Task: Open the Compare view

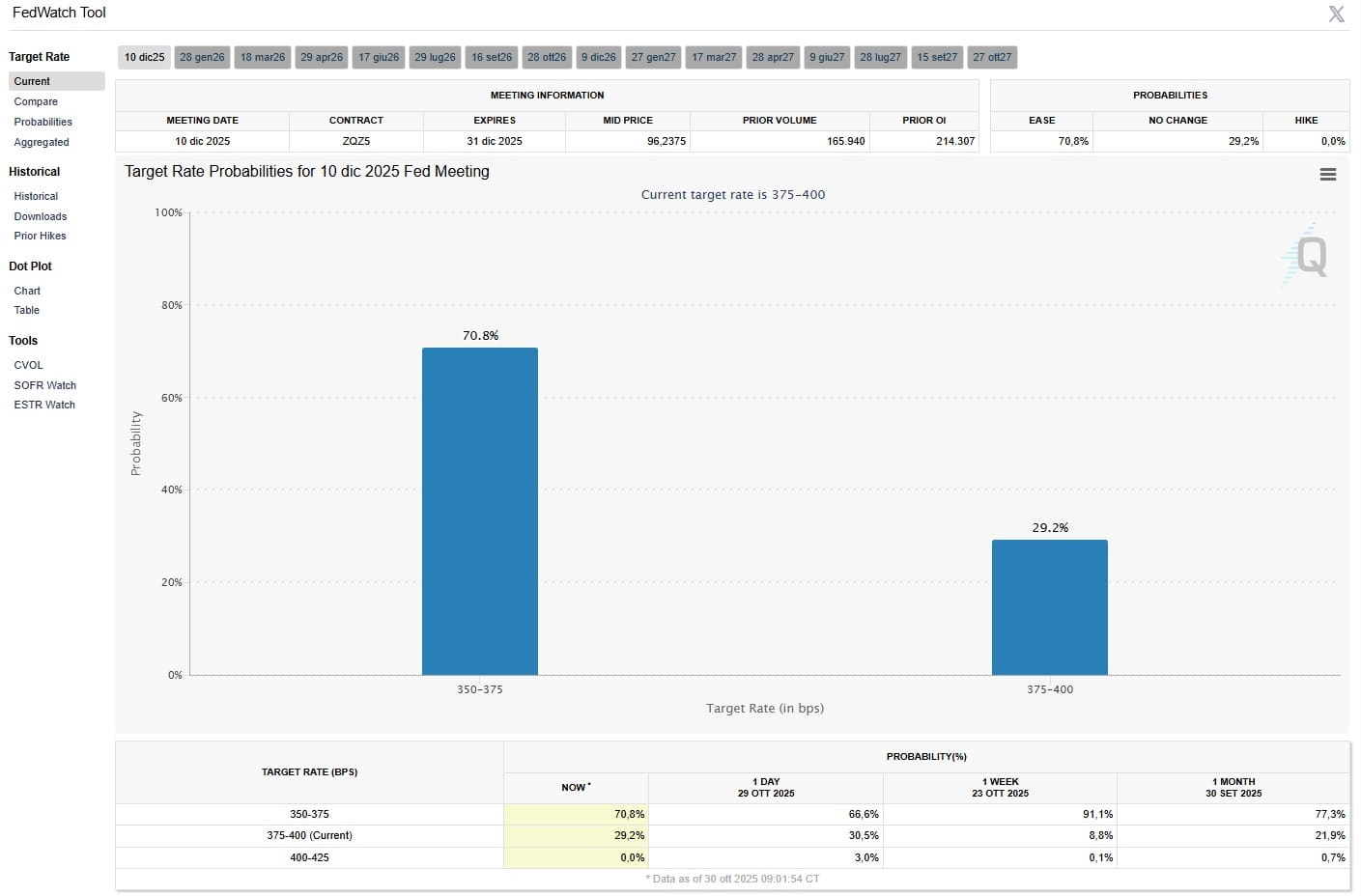Action: tap(36, 101)
